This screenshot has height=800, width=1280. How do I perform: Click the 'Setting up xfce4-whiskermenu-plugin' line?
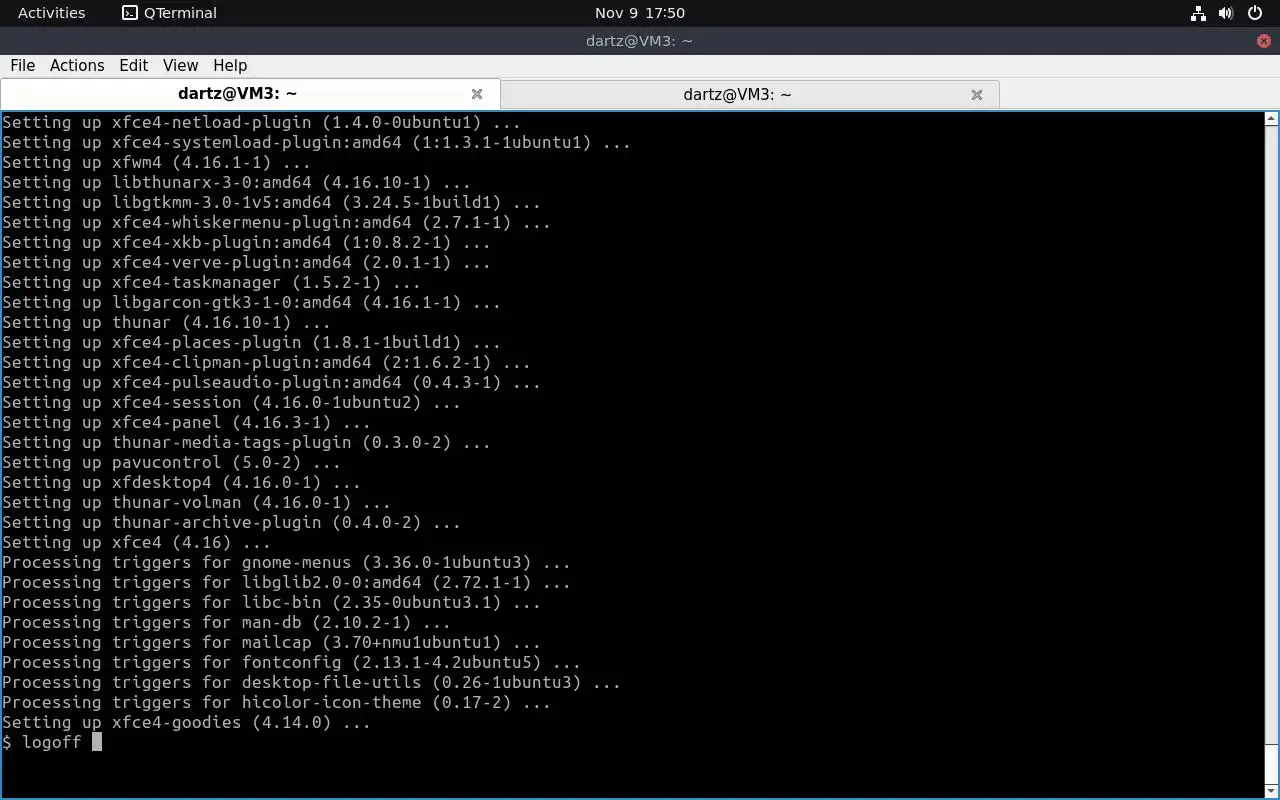click(276, 222)
